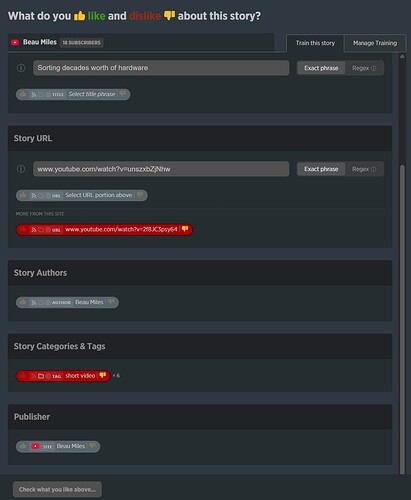
Task: Click the site Beau Miles pill name
Action: (x=71, y=446)
